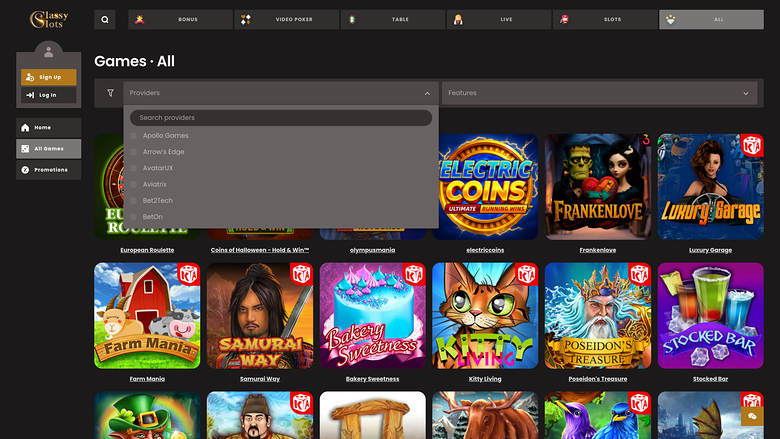The height and width of the screenshot is (439, 780).
Task: Switch to the Slots tab
Action: pyautogui.click(x=605, y=19)
